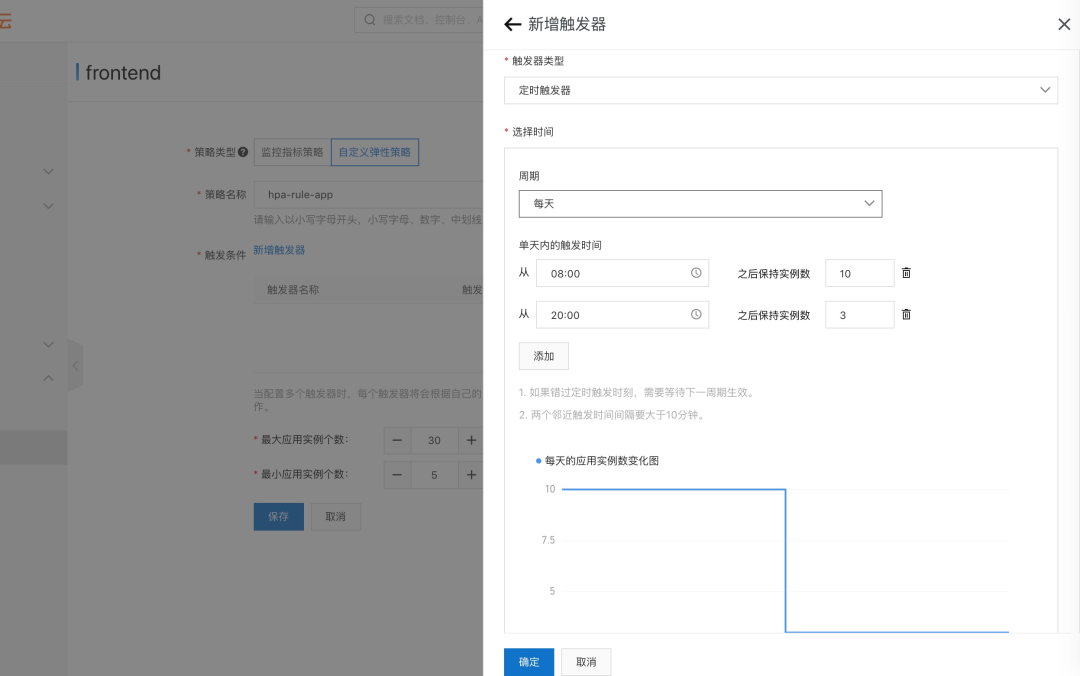1080x676 pixels.
Task: Click 取消 on the frontend policy form
Action: coord(335,517)
